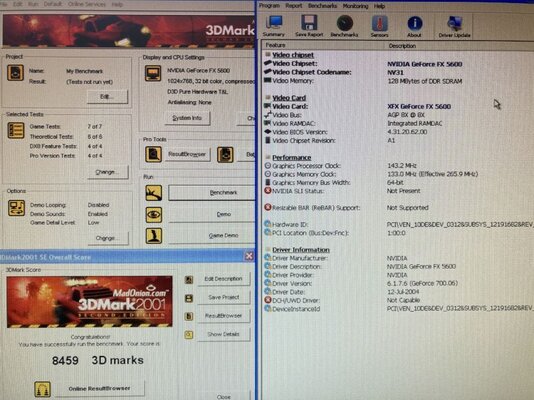Click the Batch run icon in Pro Tools
This screenshot has width=534, height=400.
click(225, 155)
